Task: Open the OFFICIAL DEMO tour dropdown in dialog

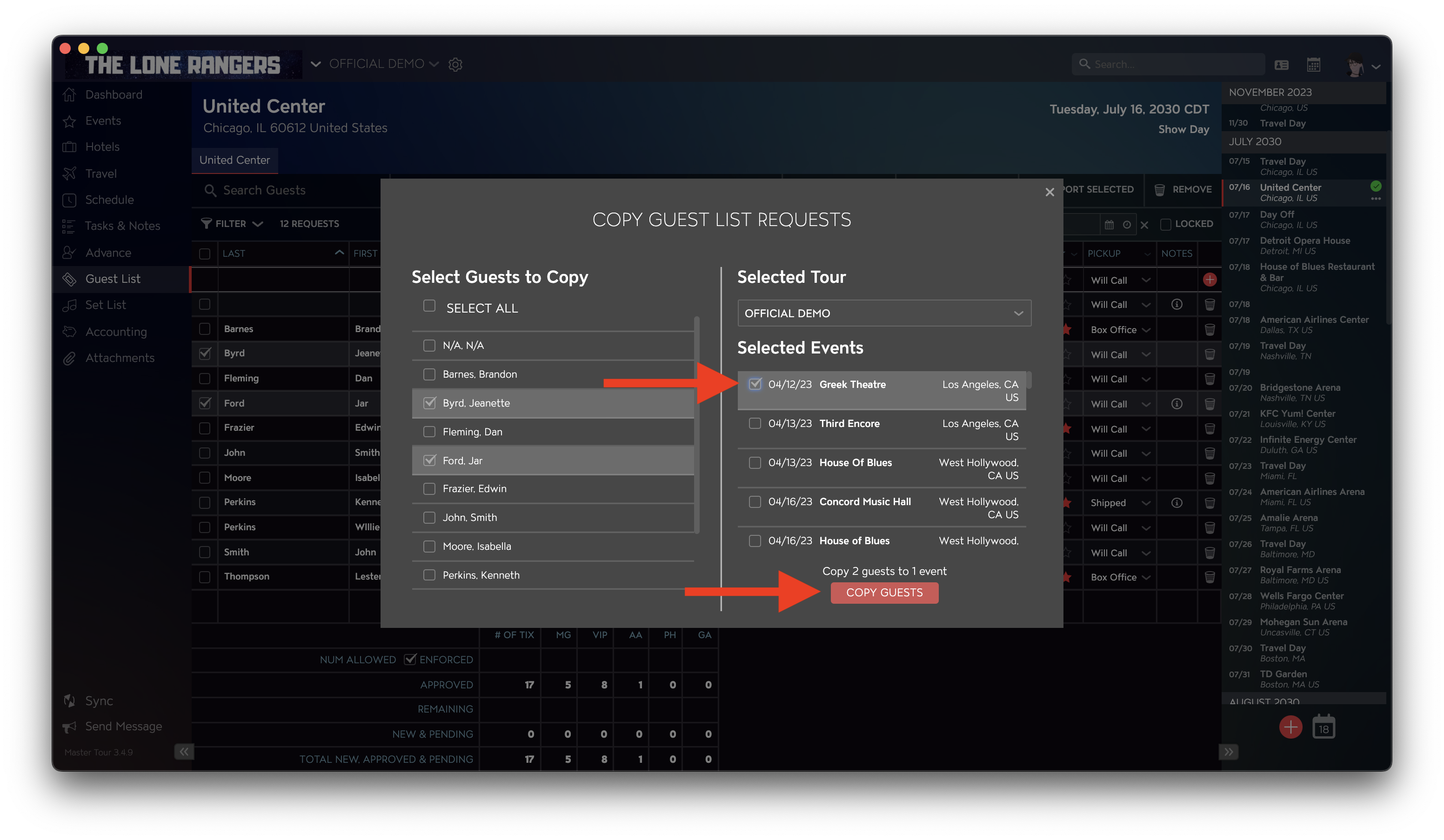Action: pos(884,313)
